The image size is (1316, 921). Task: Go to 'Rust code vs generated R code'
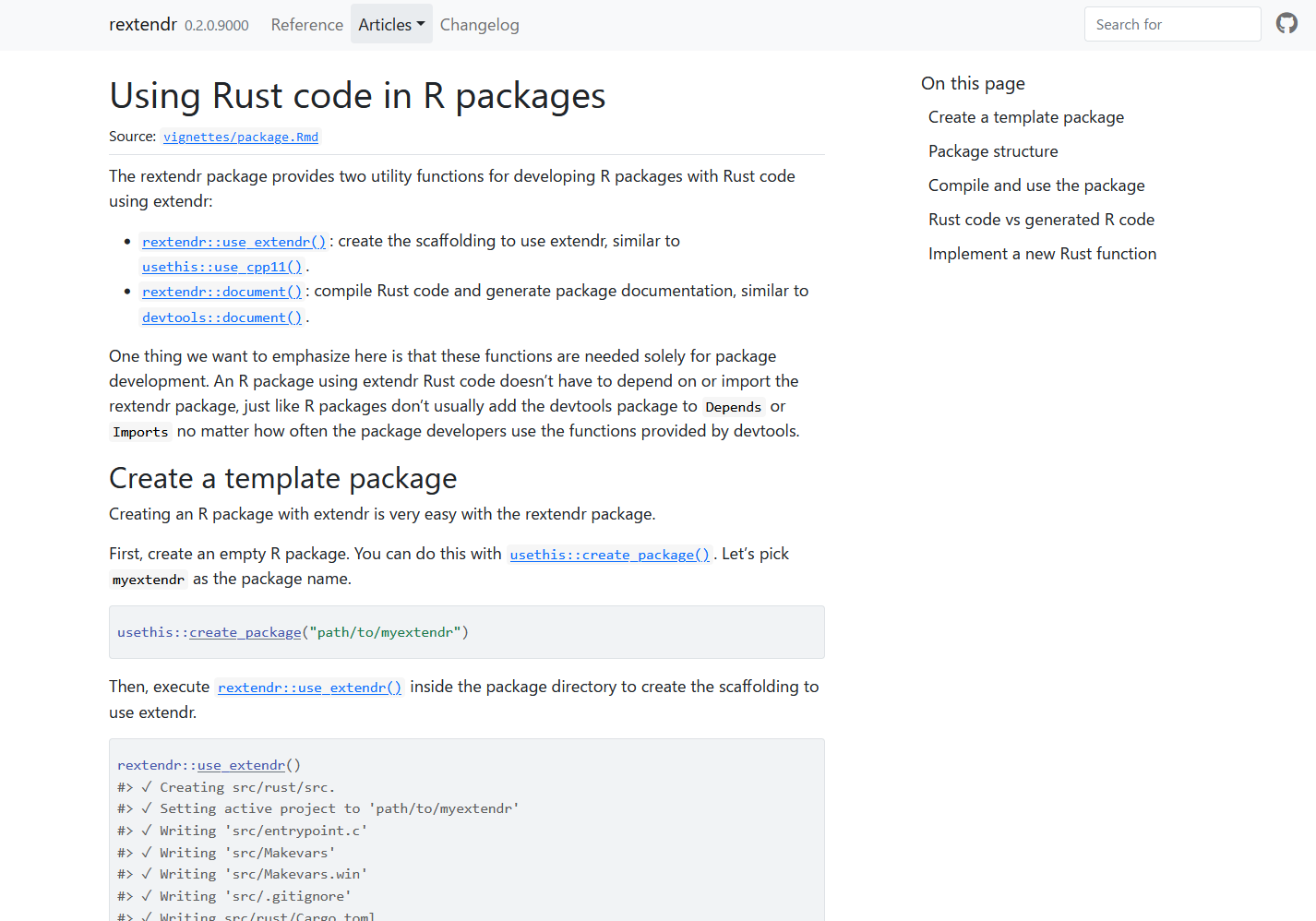coord(1041,220)
